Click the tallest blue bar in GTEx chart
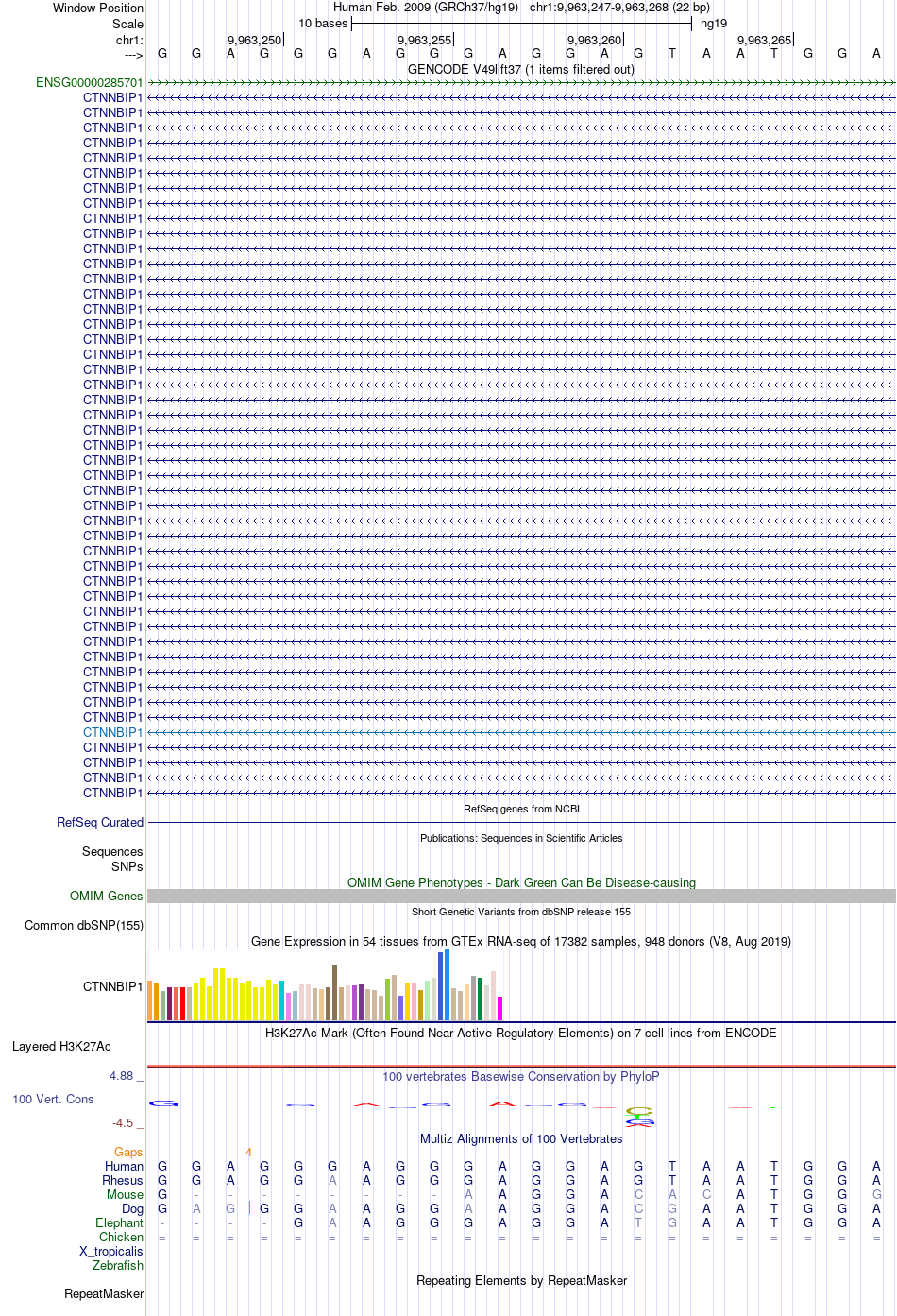 point(447,984)
